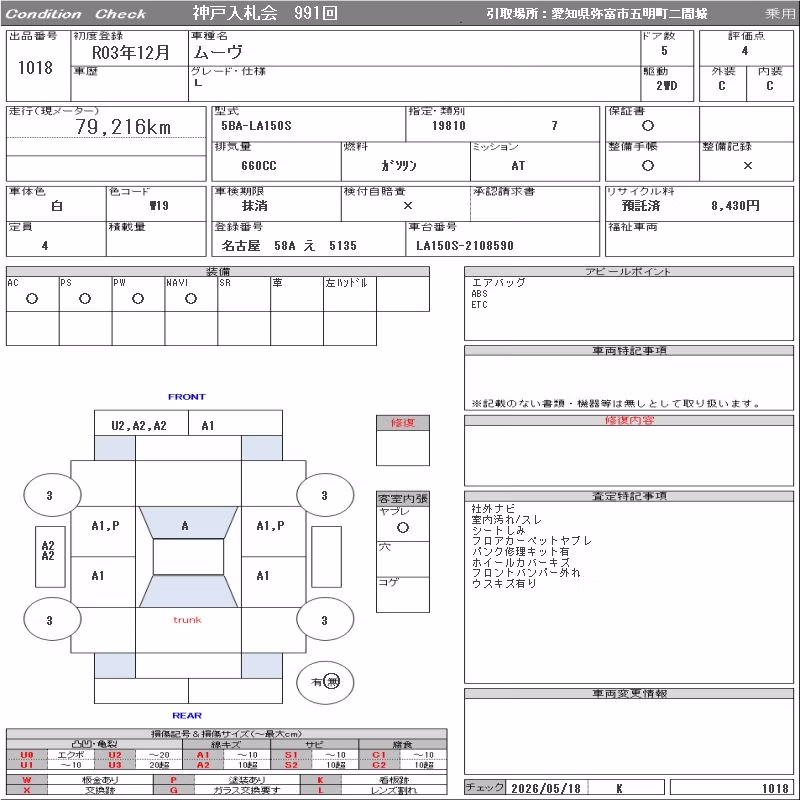Click the 内装 interior grade C

click(x=769, y=86)
